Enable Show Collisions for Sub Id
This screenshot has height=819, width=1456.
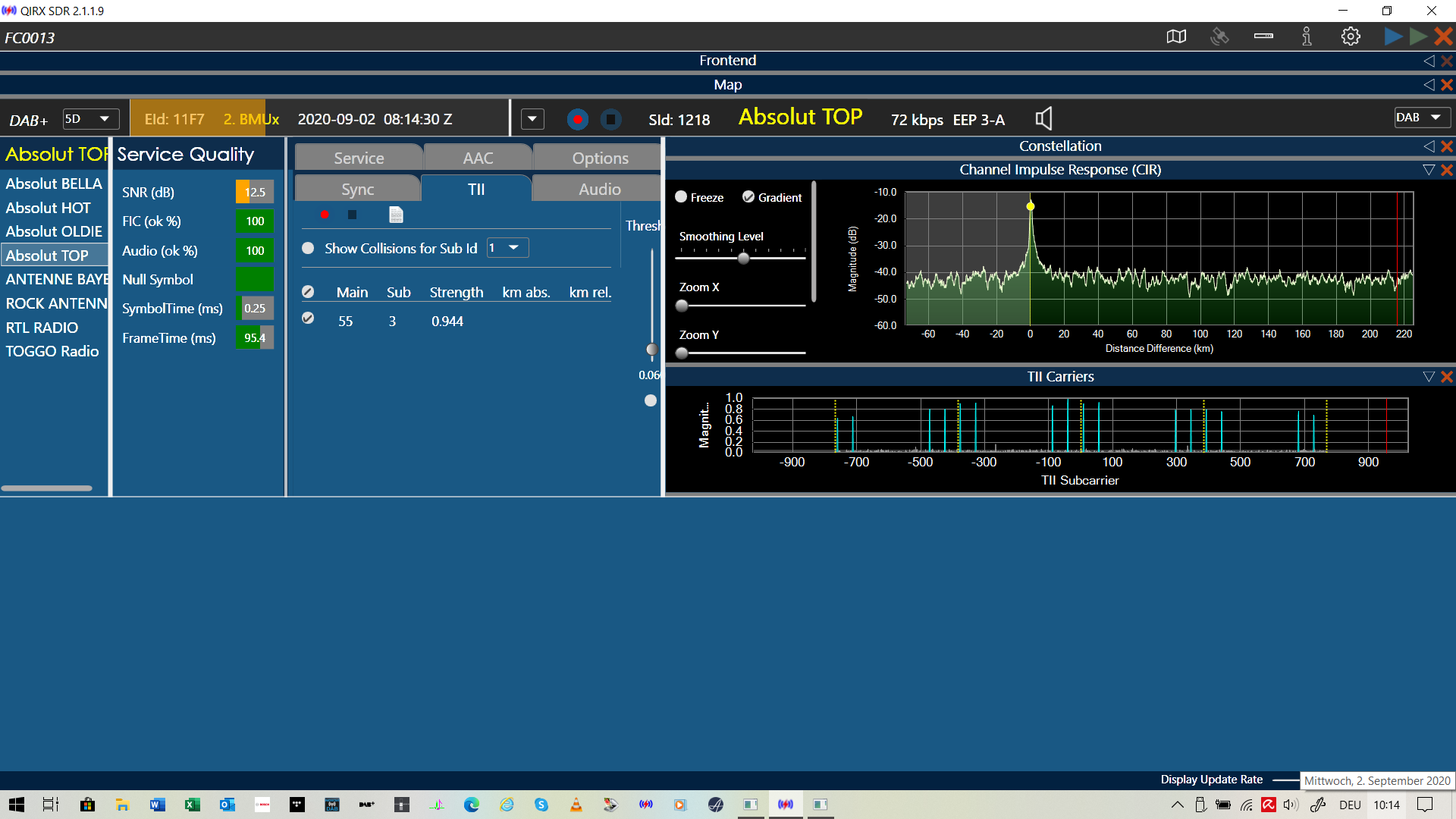click(x=308, y=249)
